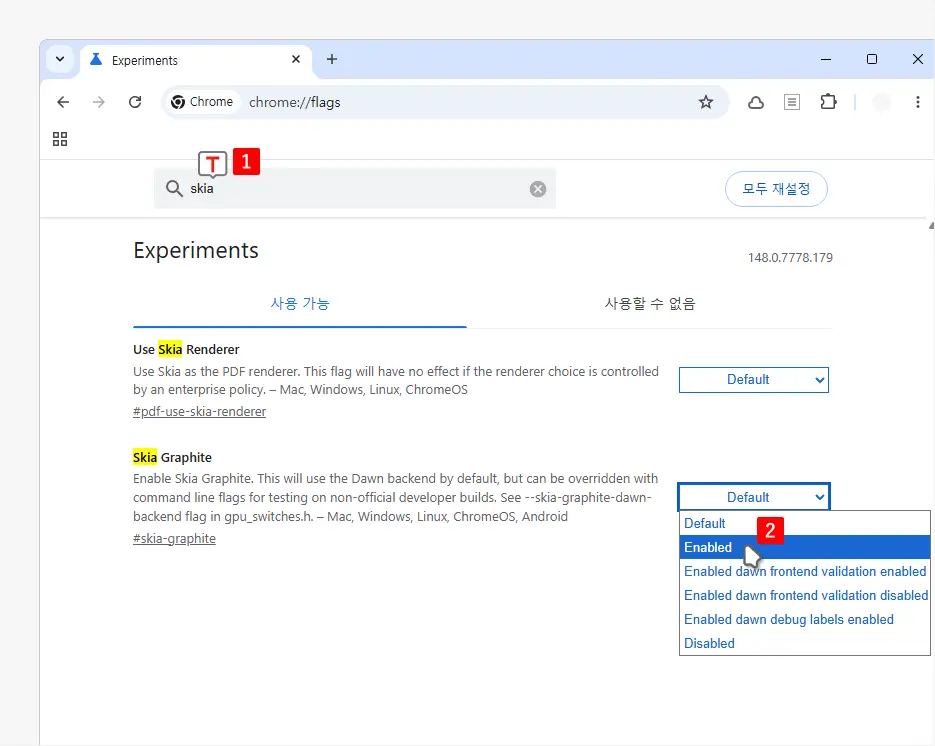The image size is (935, 746).
Task: Collapse the Skia Graphite Default dropdown
Action: [x=754, y=497]
